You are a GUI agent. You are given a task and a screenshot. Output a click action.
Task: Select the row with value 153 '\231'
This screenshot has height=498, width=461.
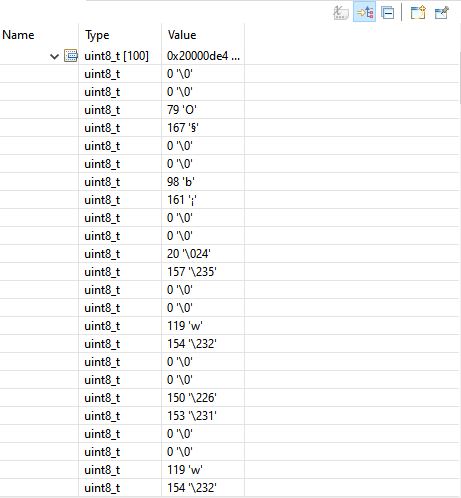pos(230,416)
